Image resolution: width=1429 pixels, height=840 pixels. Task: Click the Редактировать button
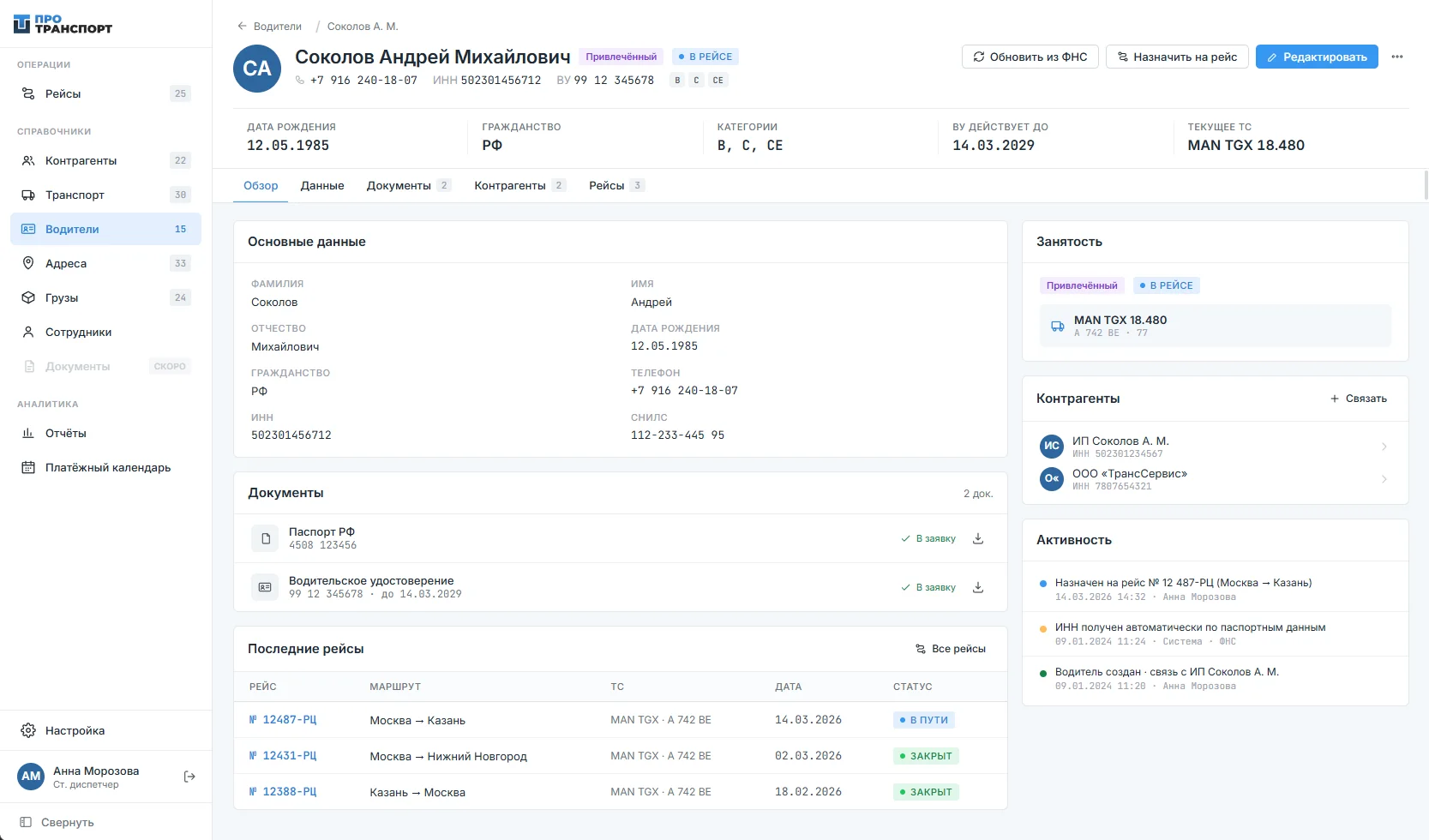point(1317,57)
